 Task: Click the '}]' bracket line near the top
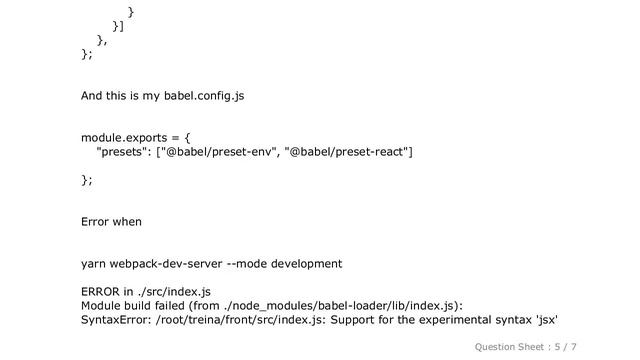pyautogui.click(x=118, y=27)
